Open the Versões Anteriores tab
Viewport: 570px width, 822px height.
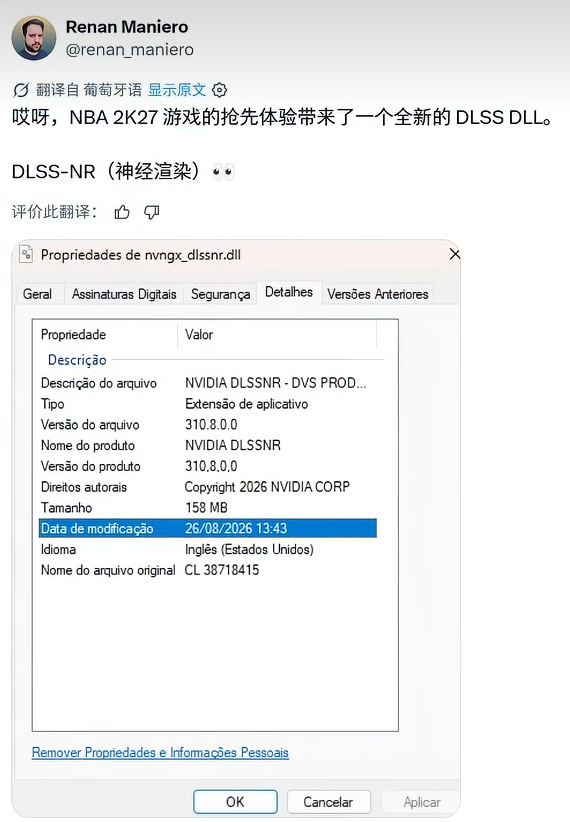tap(378, 294)
